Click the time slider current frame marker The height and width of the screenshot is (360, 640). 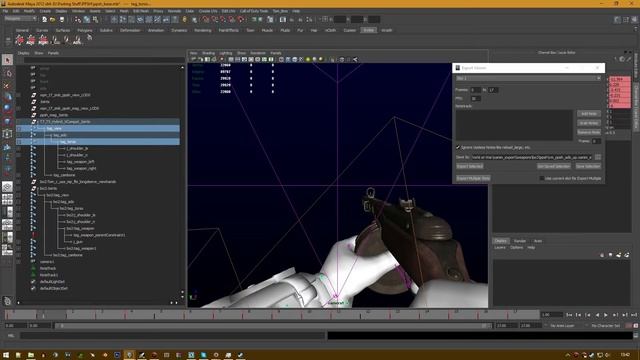pos(43,315)
